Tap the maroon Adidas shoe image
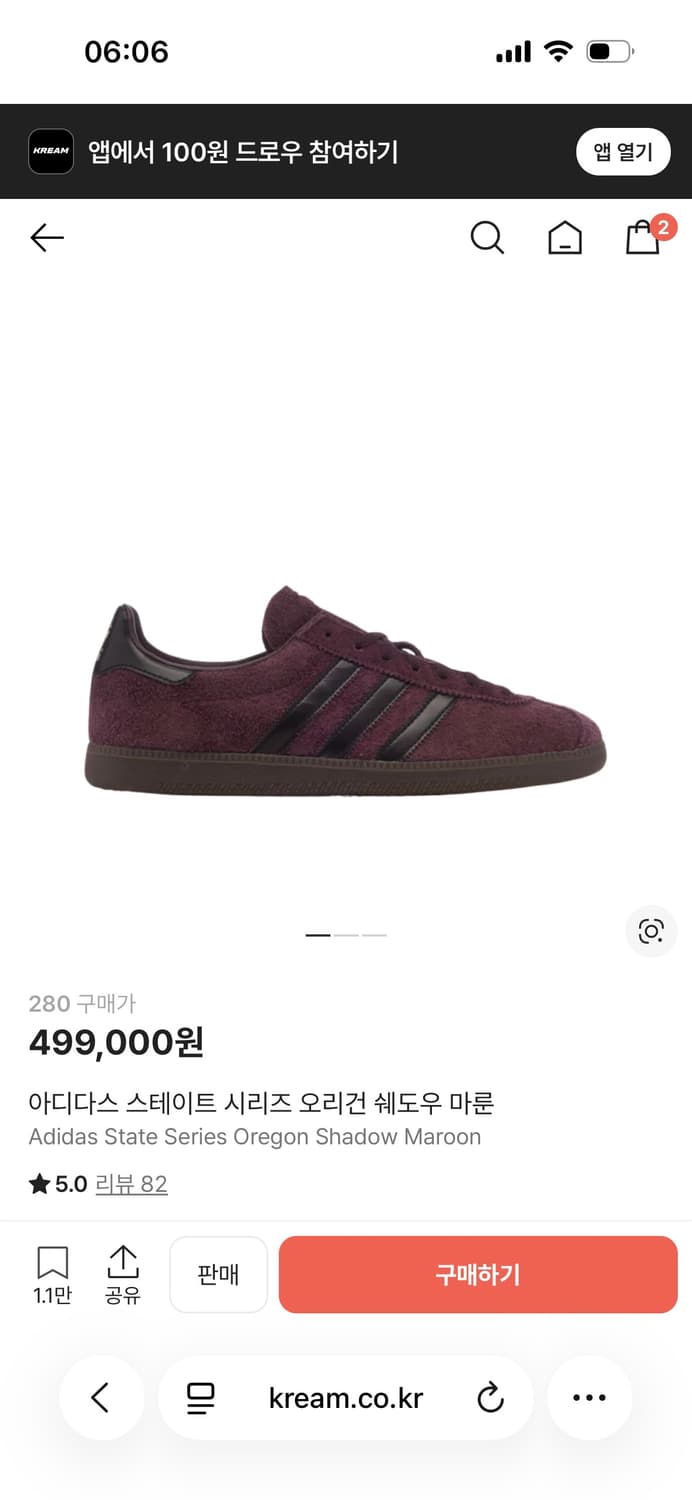The height and width of the screenshot is (1500, 692). pyautogui.click(x=346, y=692)
